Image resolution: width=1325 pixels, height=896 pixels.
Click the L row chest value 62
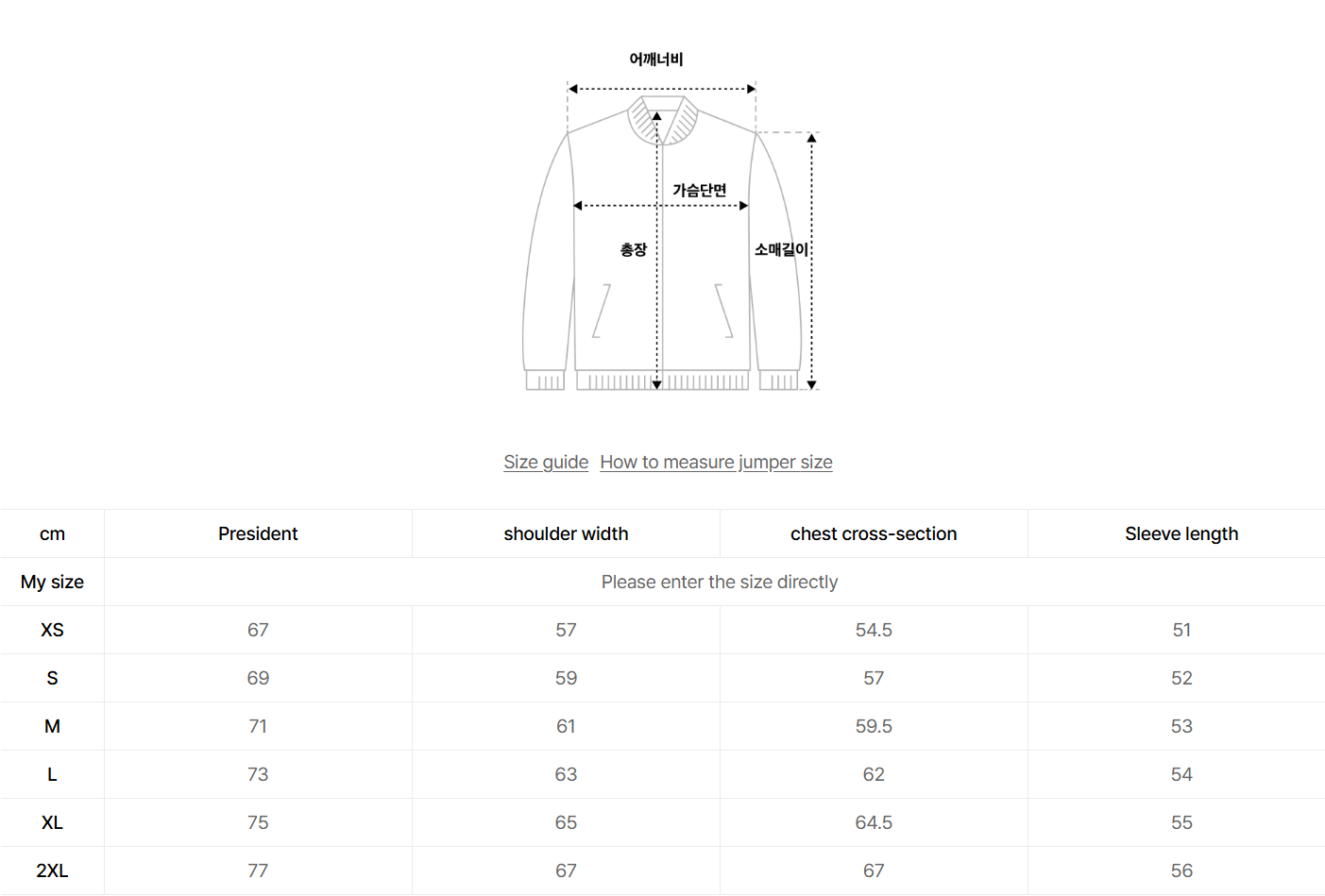click(x=874, y=774)
